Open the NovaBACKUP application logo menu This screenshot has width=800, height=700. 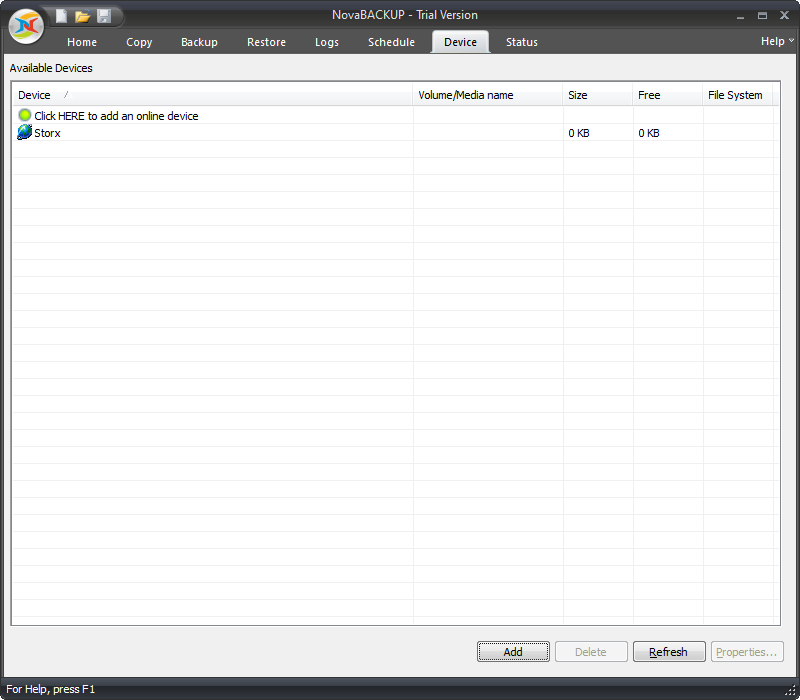[26, 26]
